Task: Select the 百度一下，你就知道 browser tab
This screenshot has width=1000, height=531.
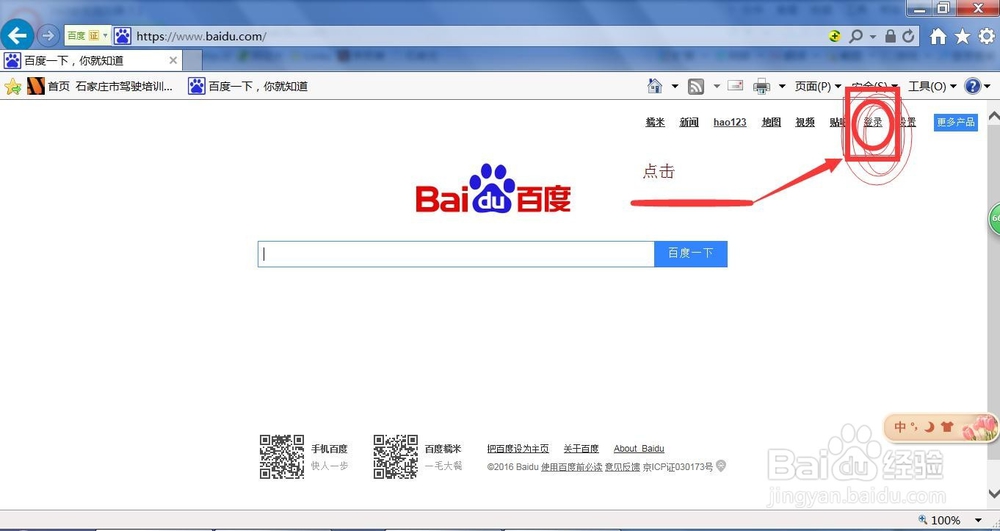Action: tap(91, 61)
